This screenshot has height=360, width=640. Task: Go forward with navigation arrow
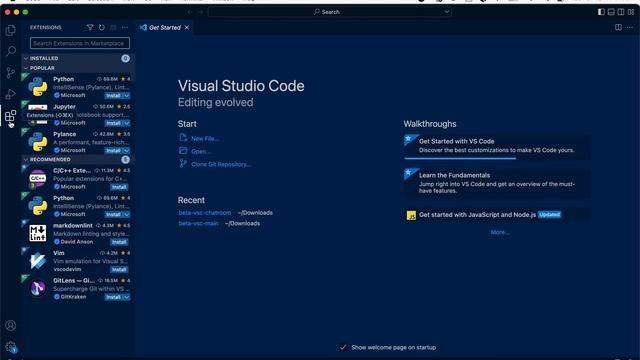click(200, 12)
